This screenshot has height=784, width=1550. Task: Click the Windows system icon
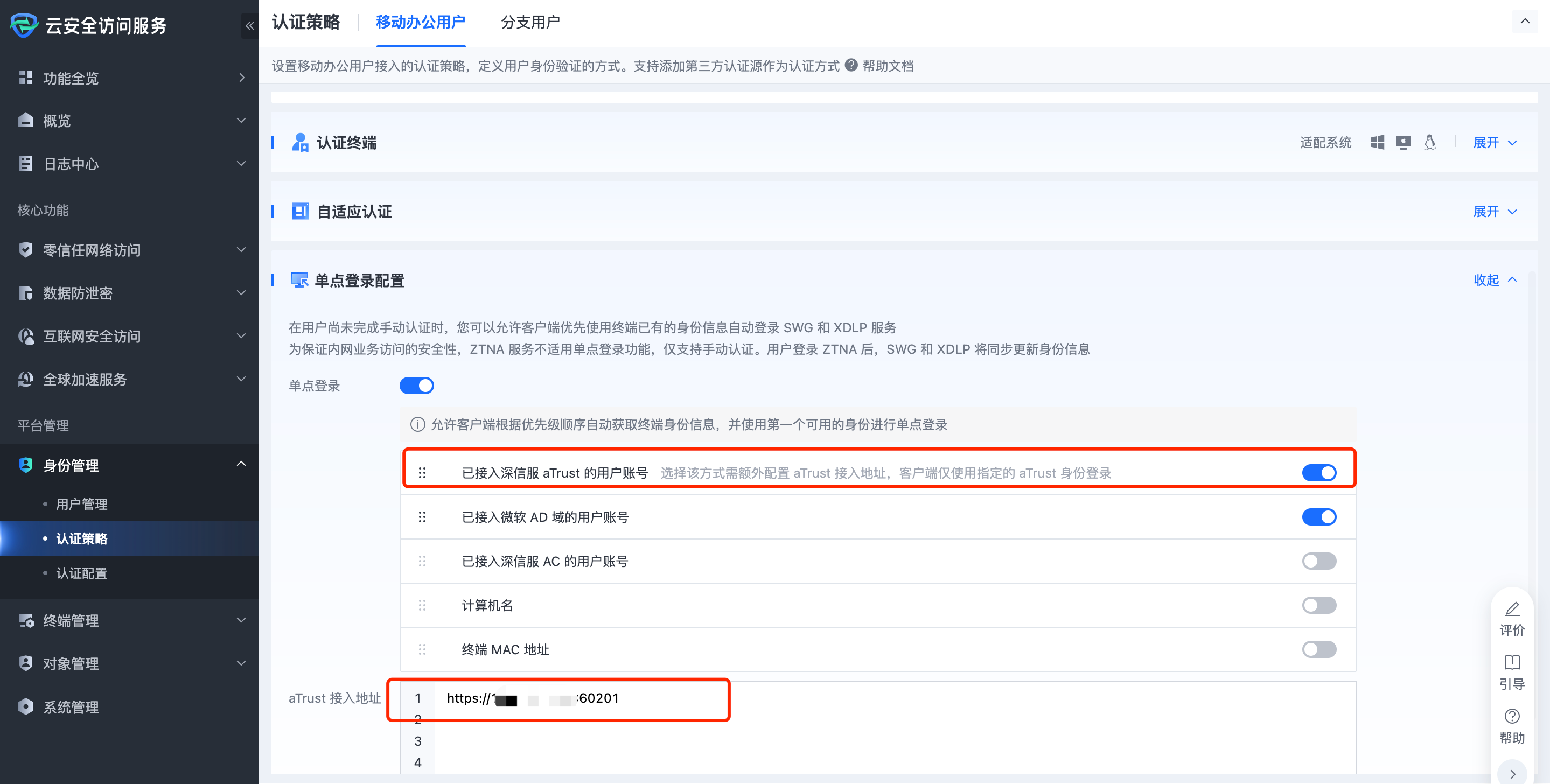[x=1377, y=142]
